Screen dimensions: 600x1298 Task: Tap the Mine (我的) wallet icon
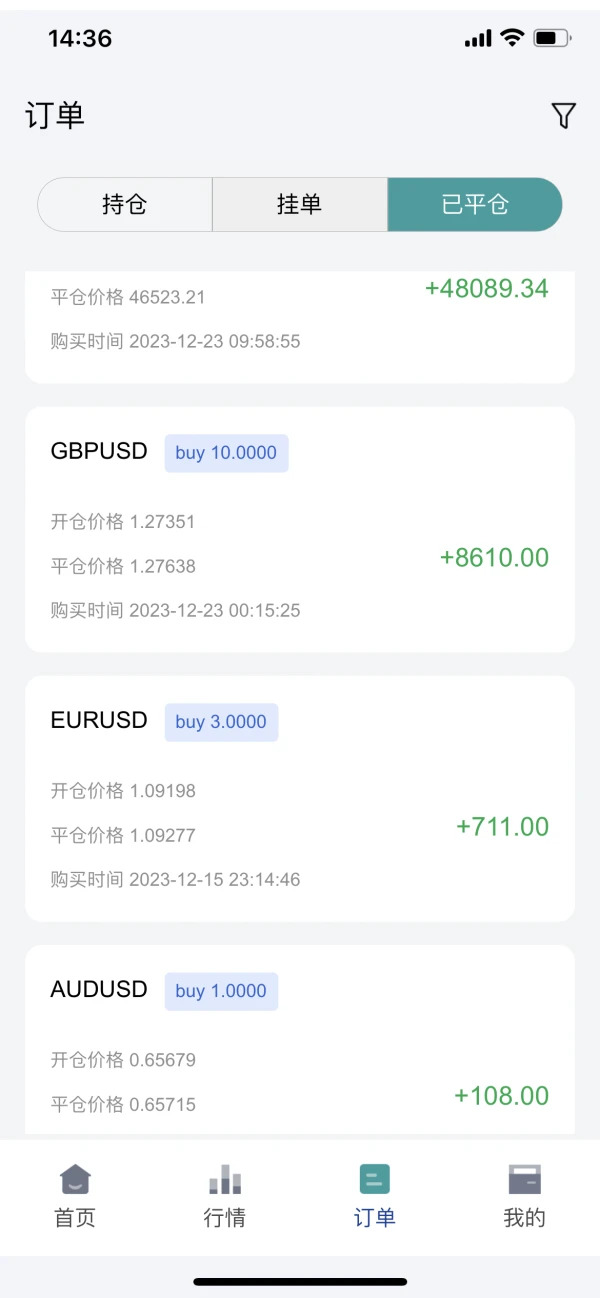524,1180
